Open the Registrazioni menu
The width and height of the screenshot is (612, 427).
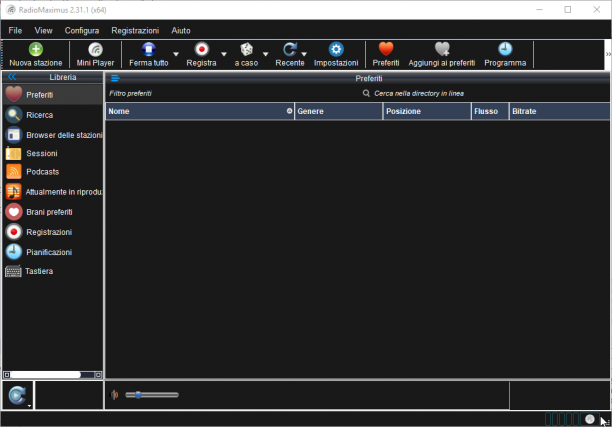coord(135,30)
